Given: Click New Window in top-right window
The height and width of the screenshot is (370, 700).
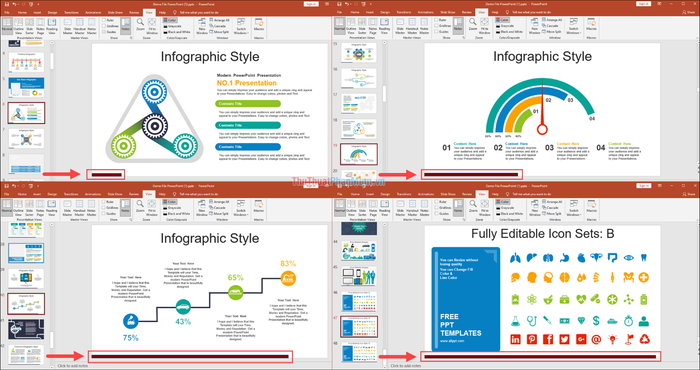Looking at the screenshot, I should tap(534, 27).
